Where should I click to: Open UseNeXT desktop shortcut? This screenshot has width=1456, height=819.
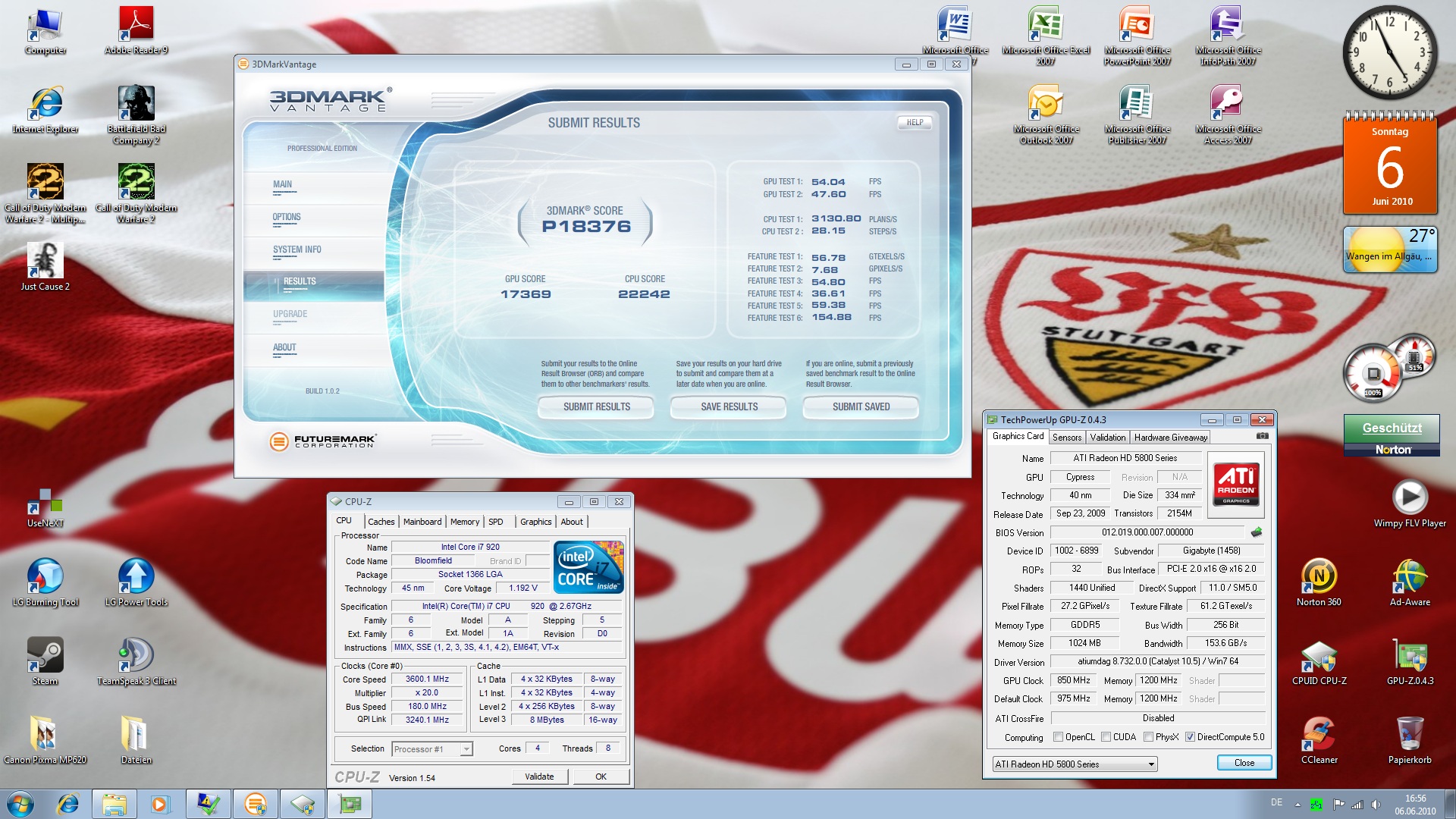(x=45, y=508)
